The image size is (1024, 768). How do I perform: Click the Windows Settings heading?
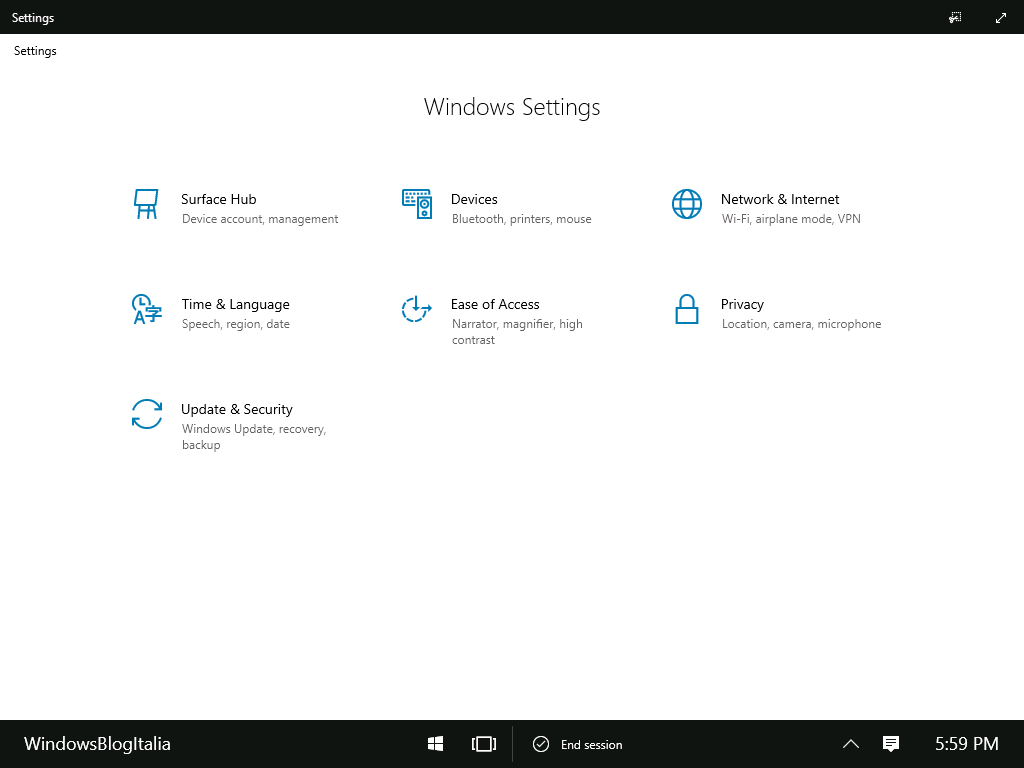click(x=512, y=107)
